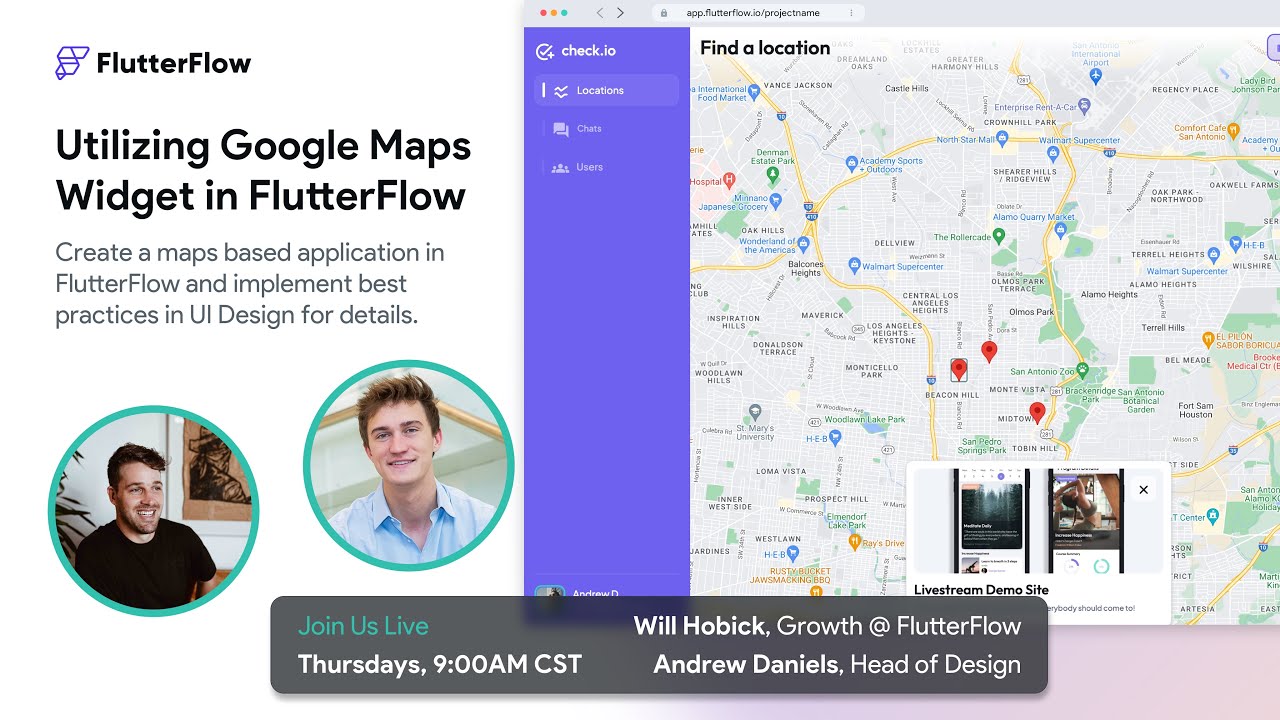Close the Livestream Demo Site card
Viewport: 1280px width, 720px height.
pyautogui.click(x=1143, y=490)
